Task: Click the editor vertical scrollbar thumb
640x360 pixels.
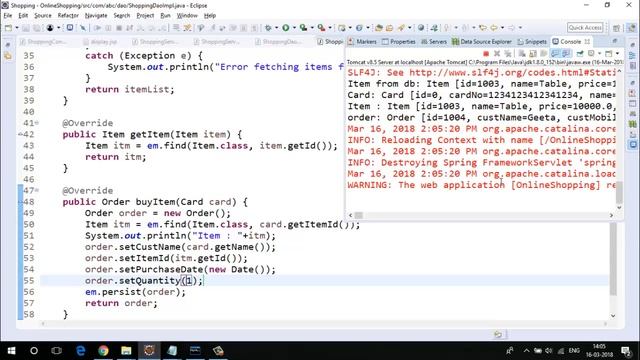Action: [613, 258]
